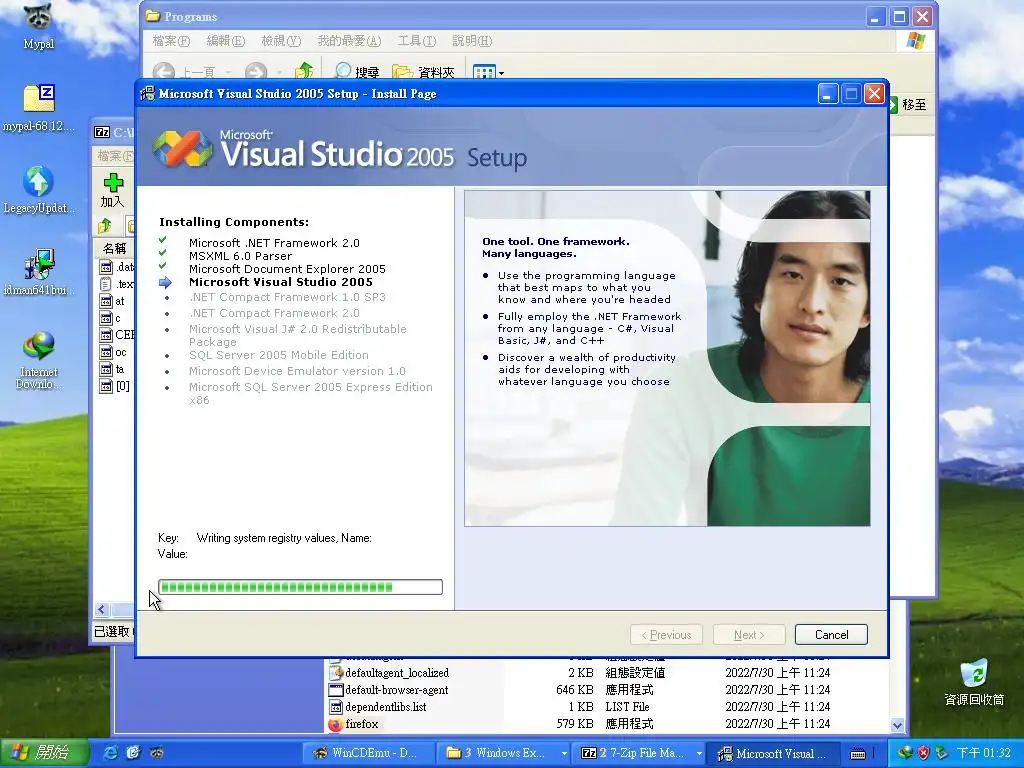Select the .tex file in 7-Zip list
The width and height of the screenshot is (1024, 768).
116,283
